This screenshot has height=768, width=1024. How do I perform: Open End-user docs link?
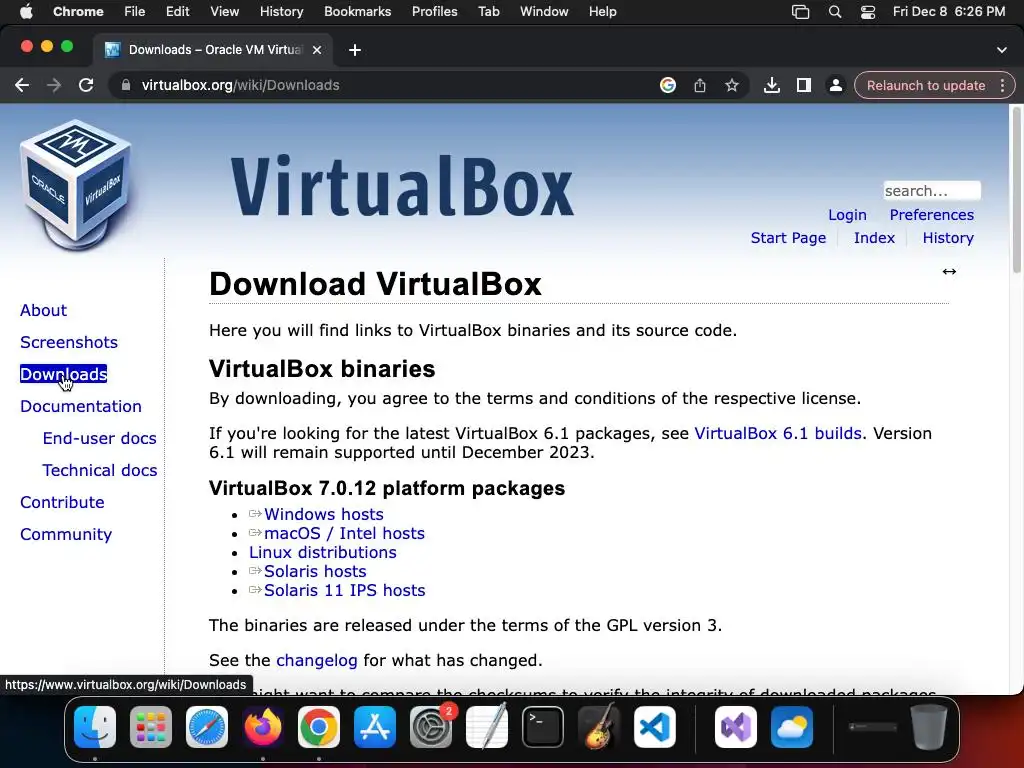point(99,438)
